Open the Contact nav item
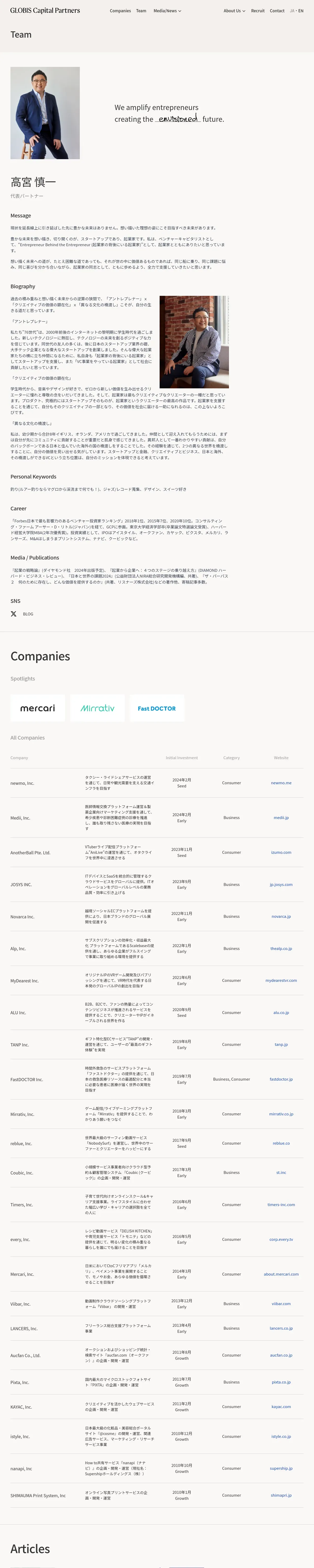The image size is (314, 1568). pyautogui.click(x=277, y=11)
